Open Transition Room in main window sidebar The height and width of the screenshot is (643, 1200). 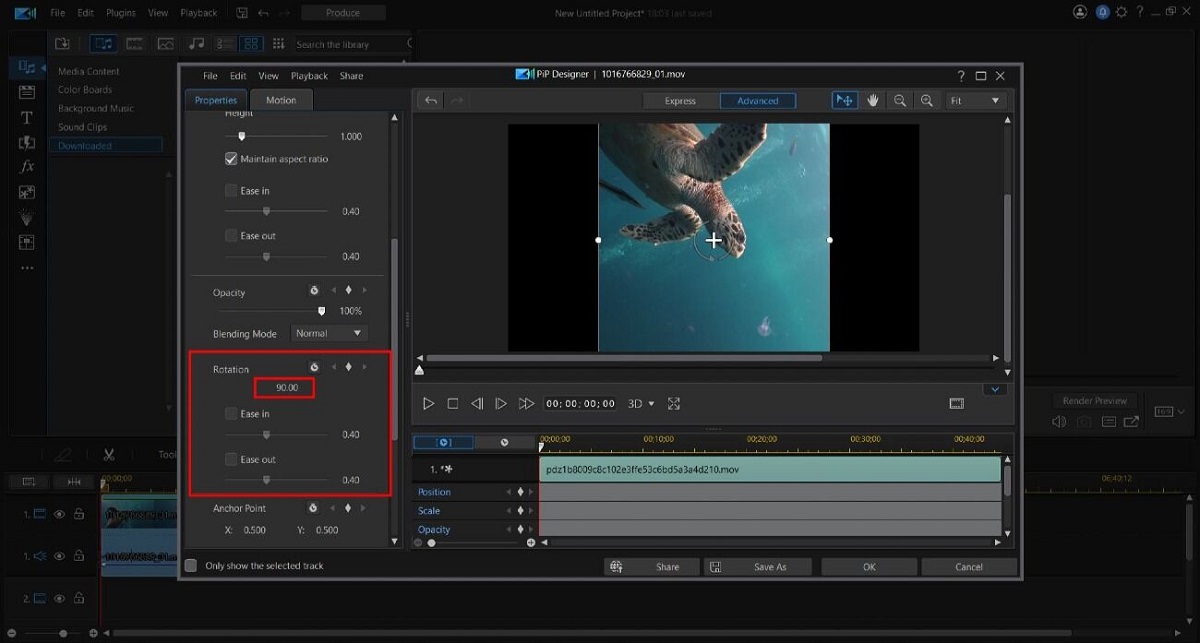tap(27, 142)
